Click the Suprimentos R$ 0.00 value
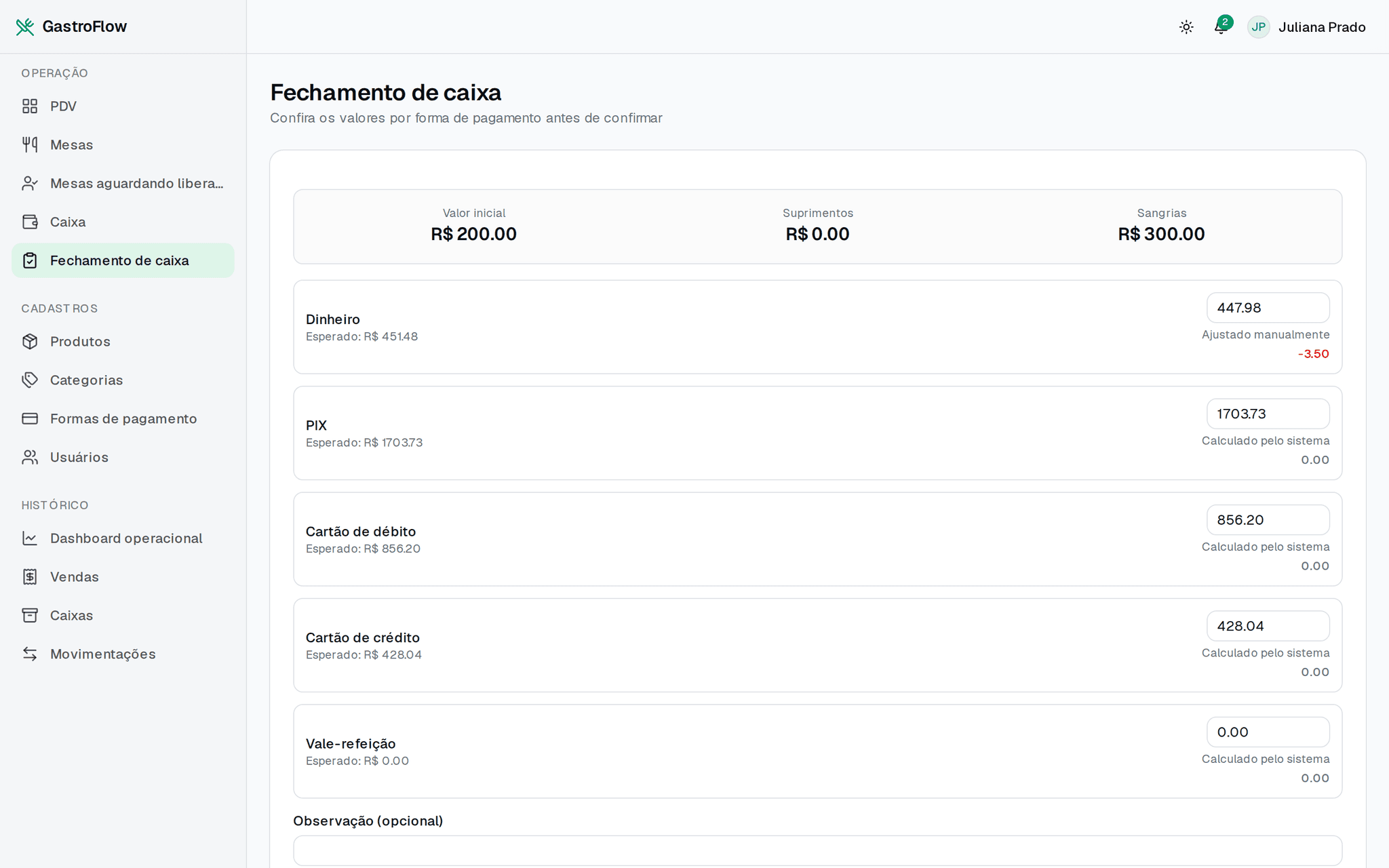The height and width of the screenshot is (868, 1389). pyautogui.click(x=817, y=234)
